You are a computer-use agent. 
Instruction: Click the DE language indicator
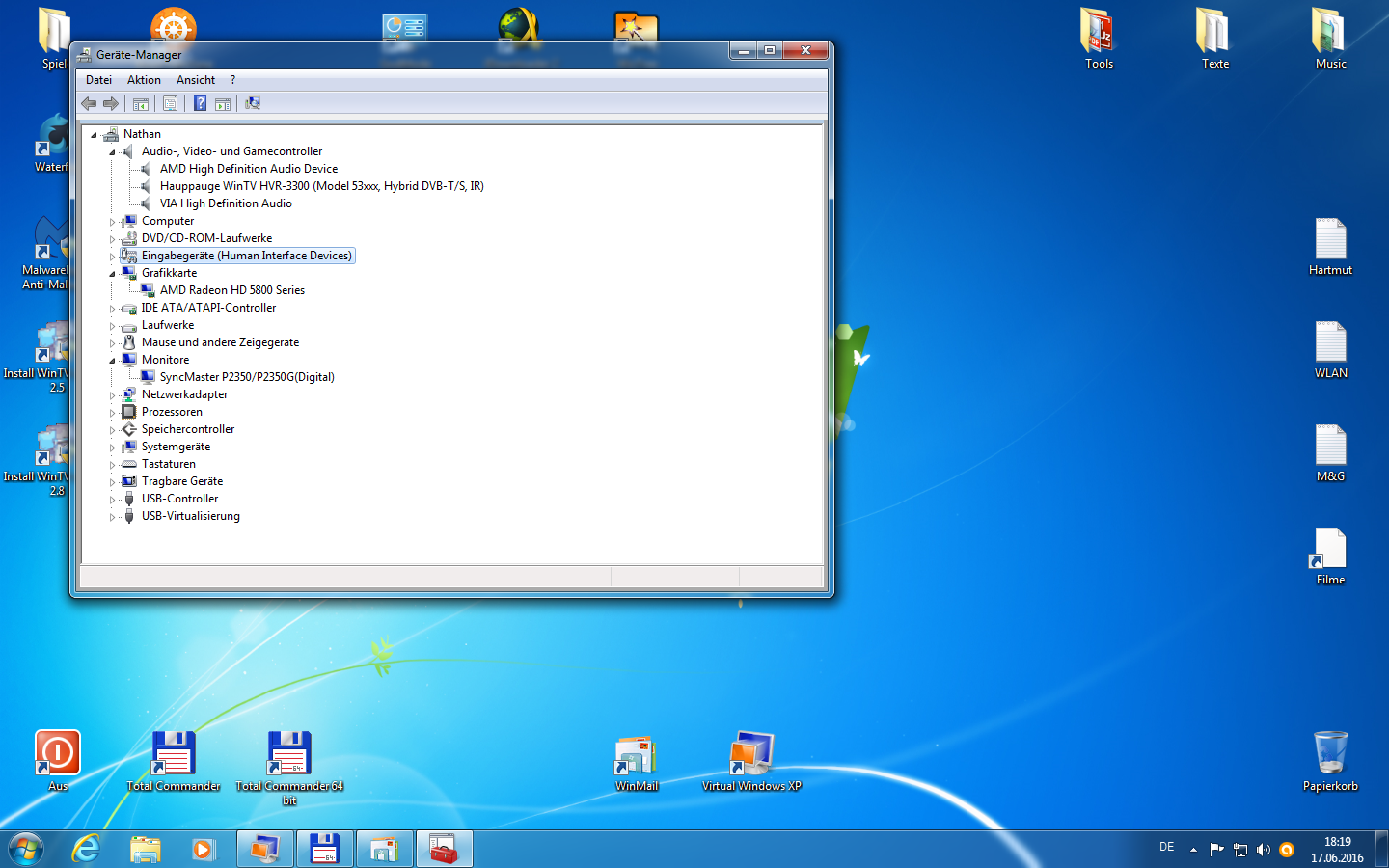(x=1166, y=847)
